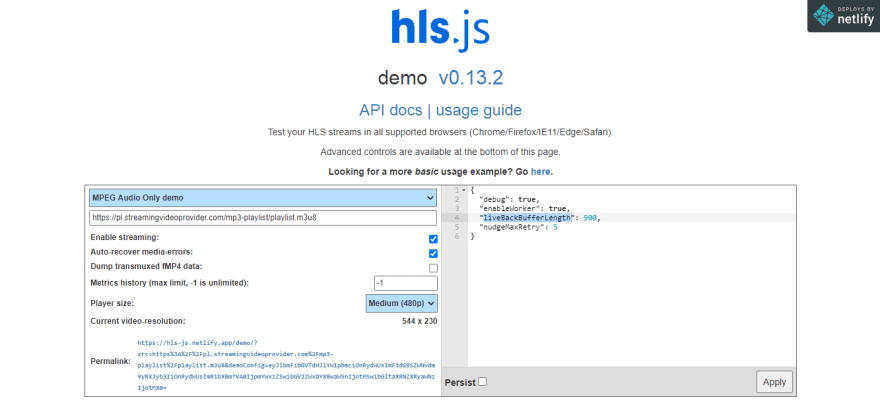Toggle the Enable streaming checkbox
Screen dimensions: 880x401
coord(433,239)
